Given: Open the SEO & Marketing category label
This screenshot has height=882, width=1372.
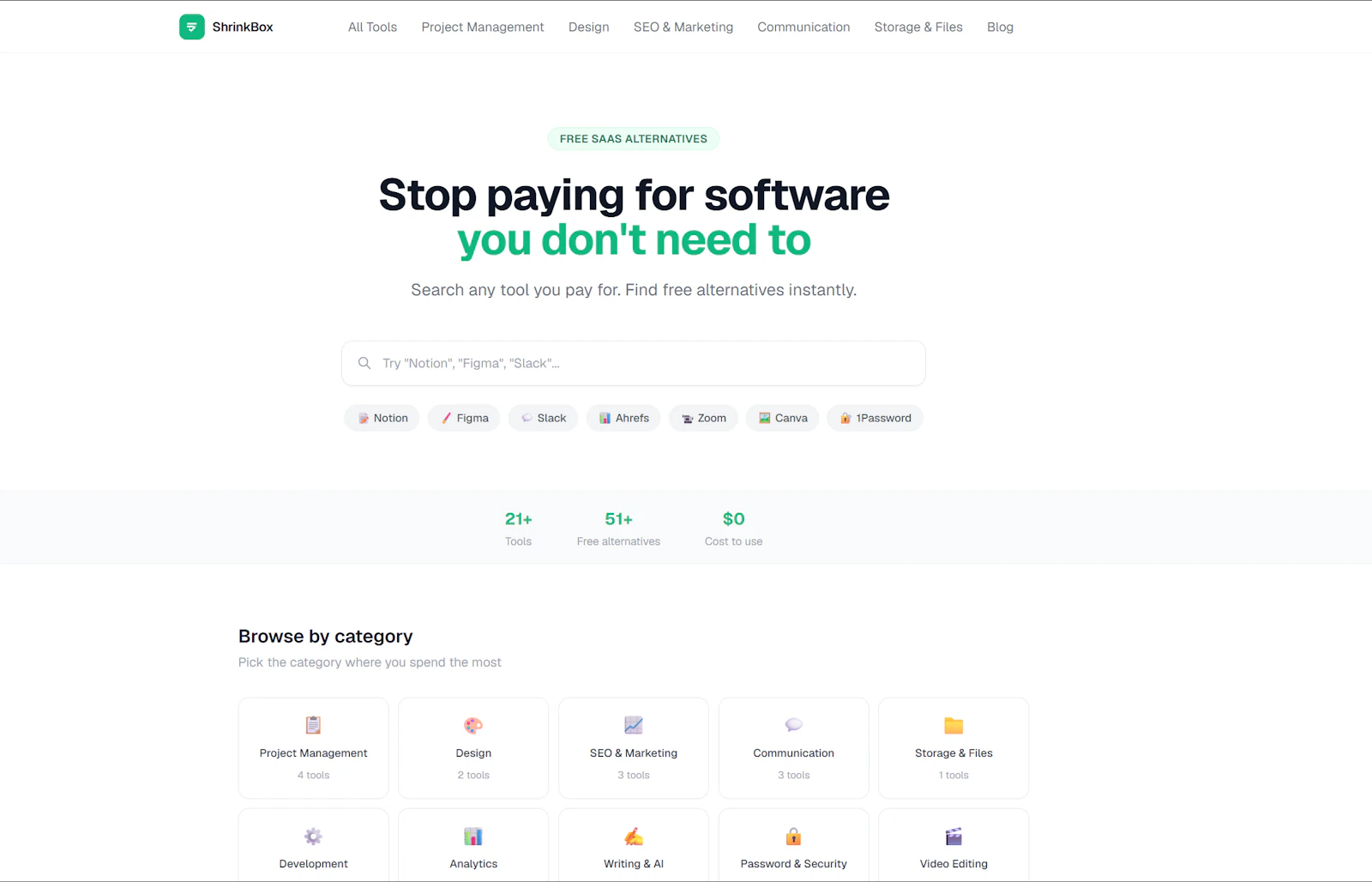Looking at the screenshot, I should click(634, 752).
